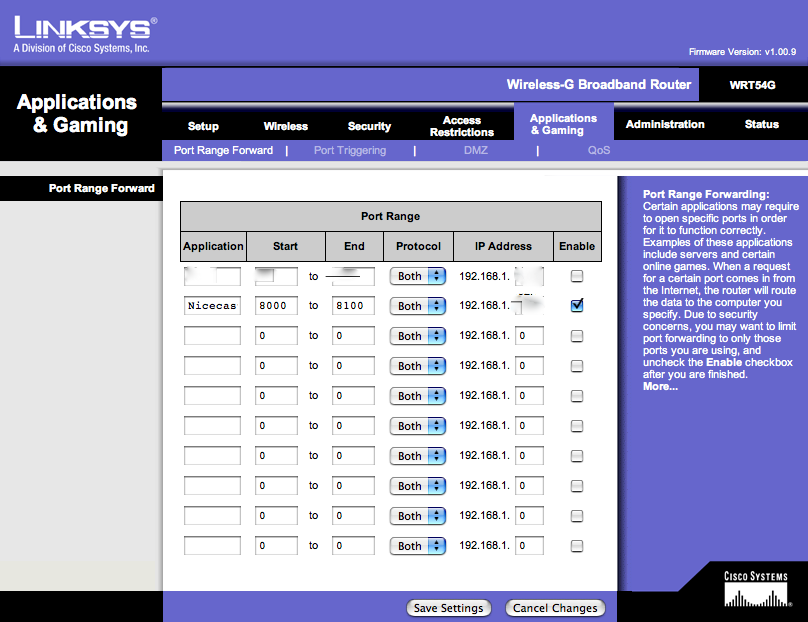The height and width of the screenshot is (622, 808).
Task: Click the blurred IP field in the Nicecas row
Action: point(529,306)
